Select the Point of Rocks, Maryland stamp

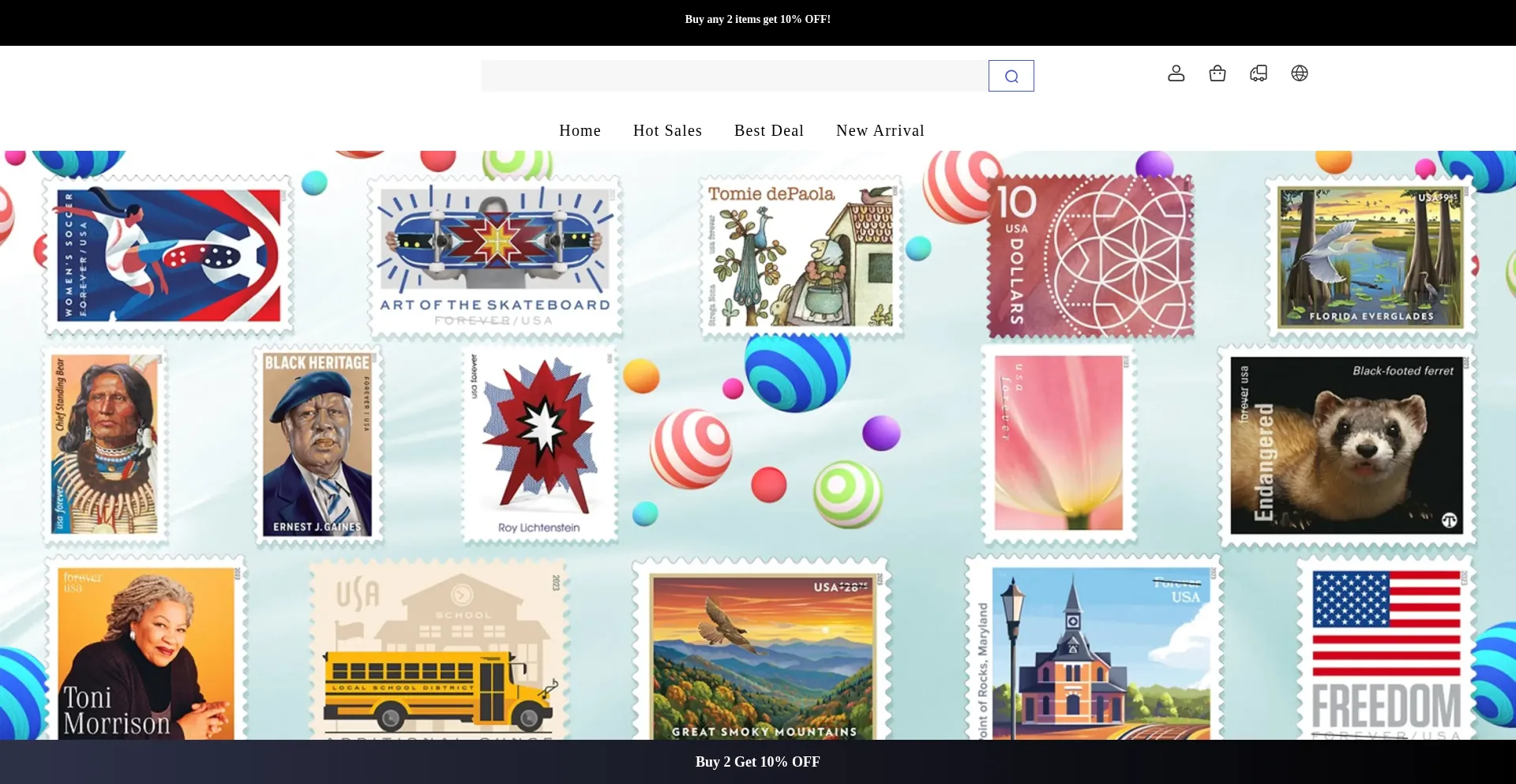click(x=1094, y=647)
